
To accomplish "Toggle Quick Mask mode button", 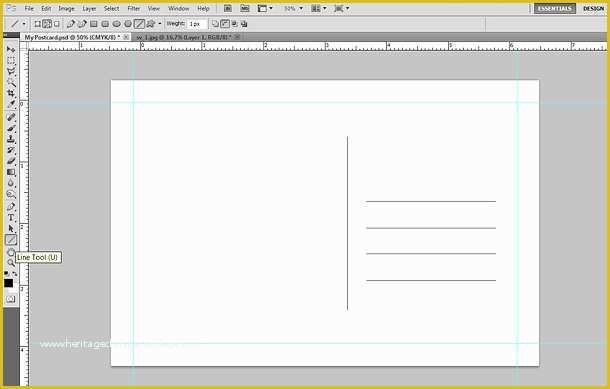I will pyautogui.click(x=11, y=299).
